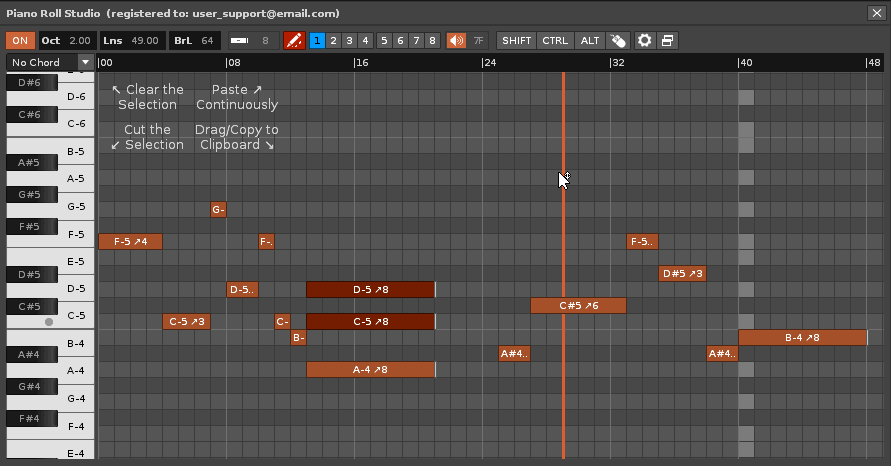Select the A-4 ↗8 note block

(370, 369)
